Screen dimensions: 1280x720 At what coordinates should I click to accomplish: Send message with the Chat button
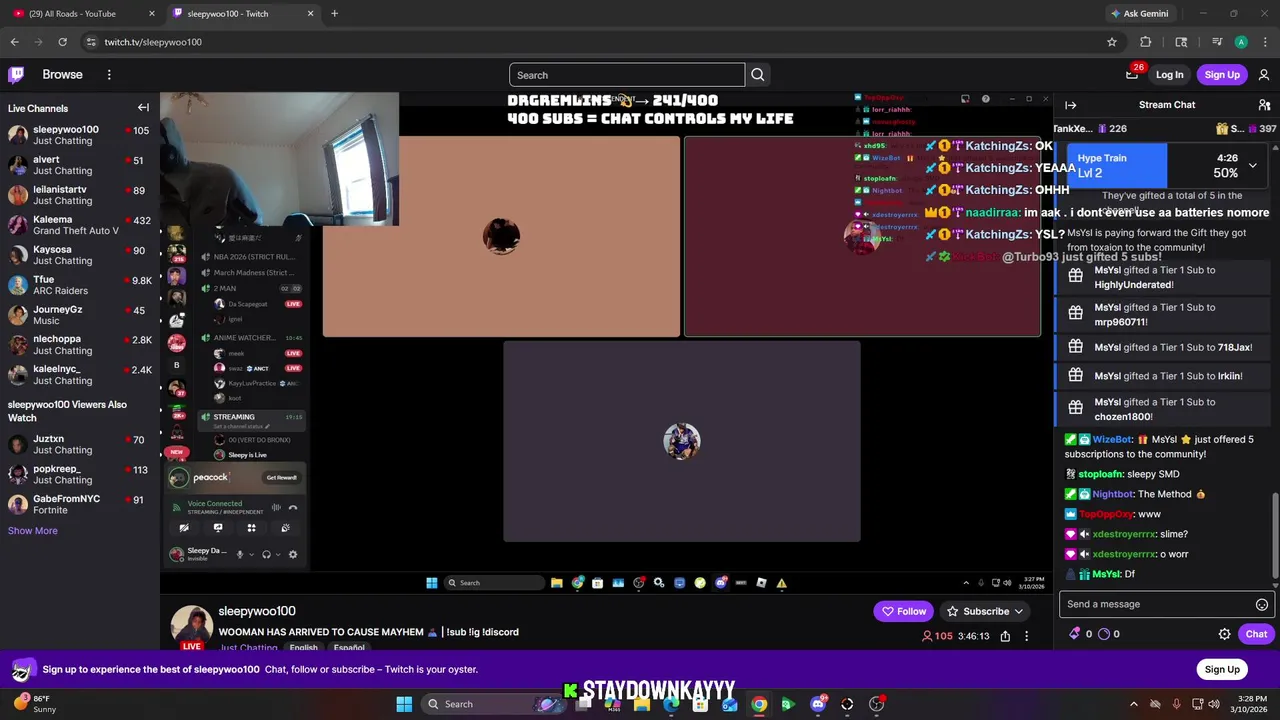pos(1256,634)
